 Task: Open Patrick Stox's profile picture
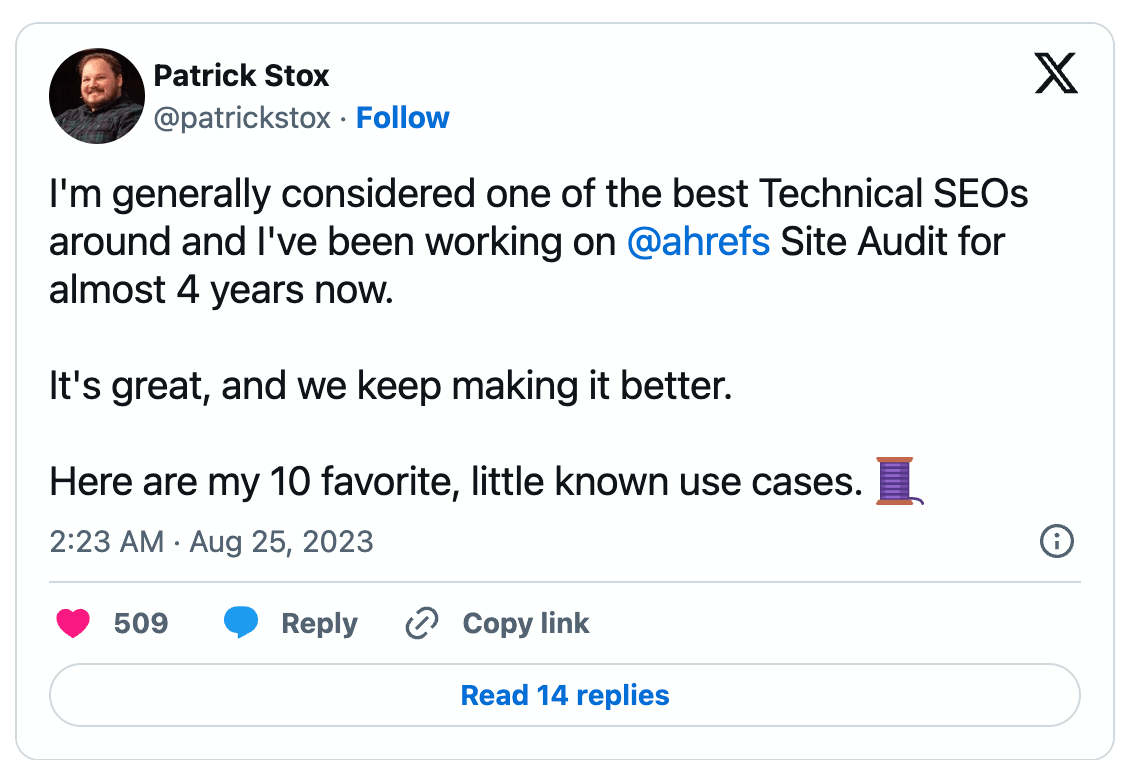point(97,96)
